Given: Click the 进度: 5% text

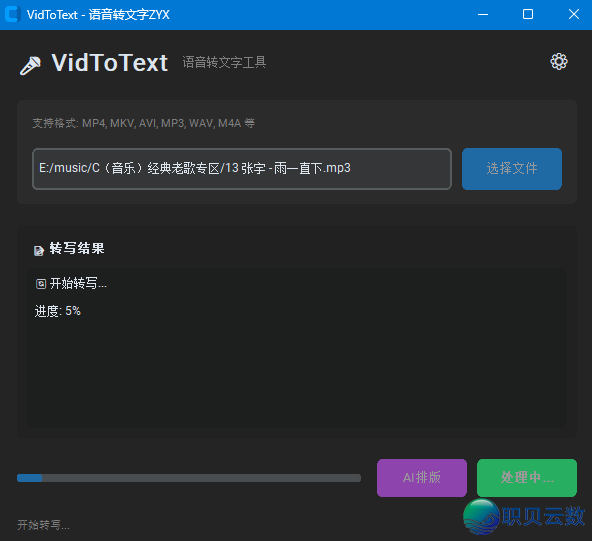Looking at the screenshot, I should 57,311.
